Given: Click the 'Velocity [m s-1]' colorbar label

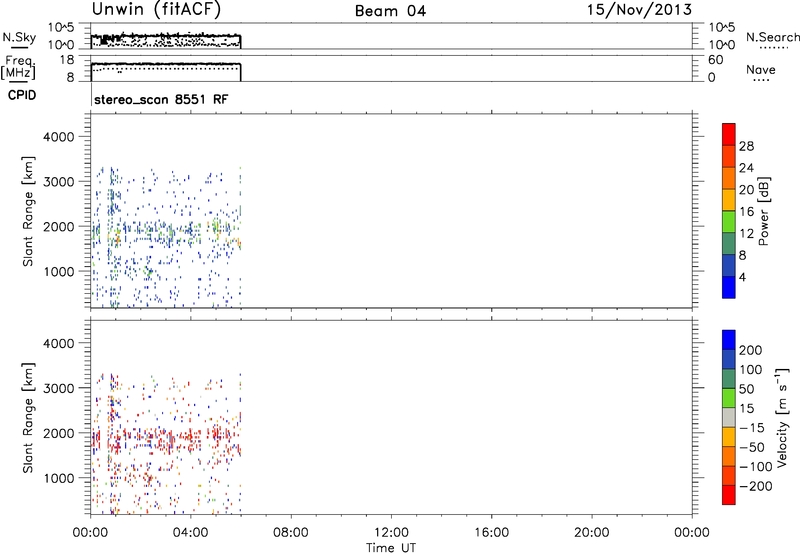Looking at the screenshot, I should pos(782,417).
